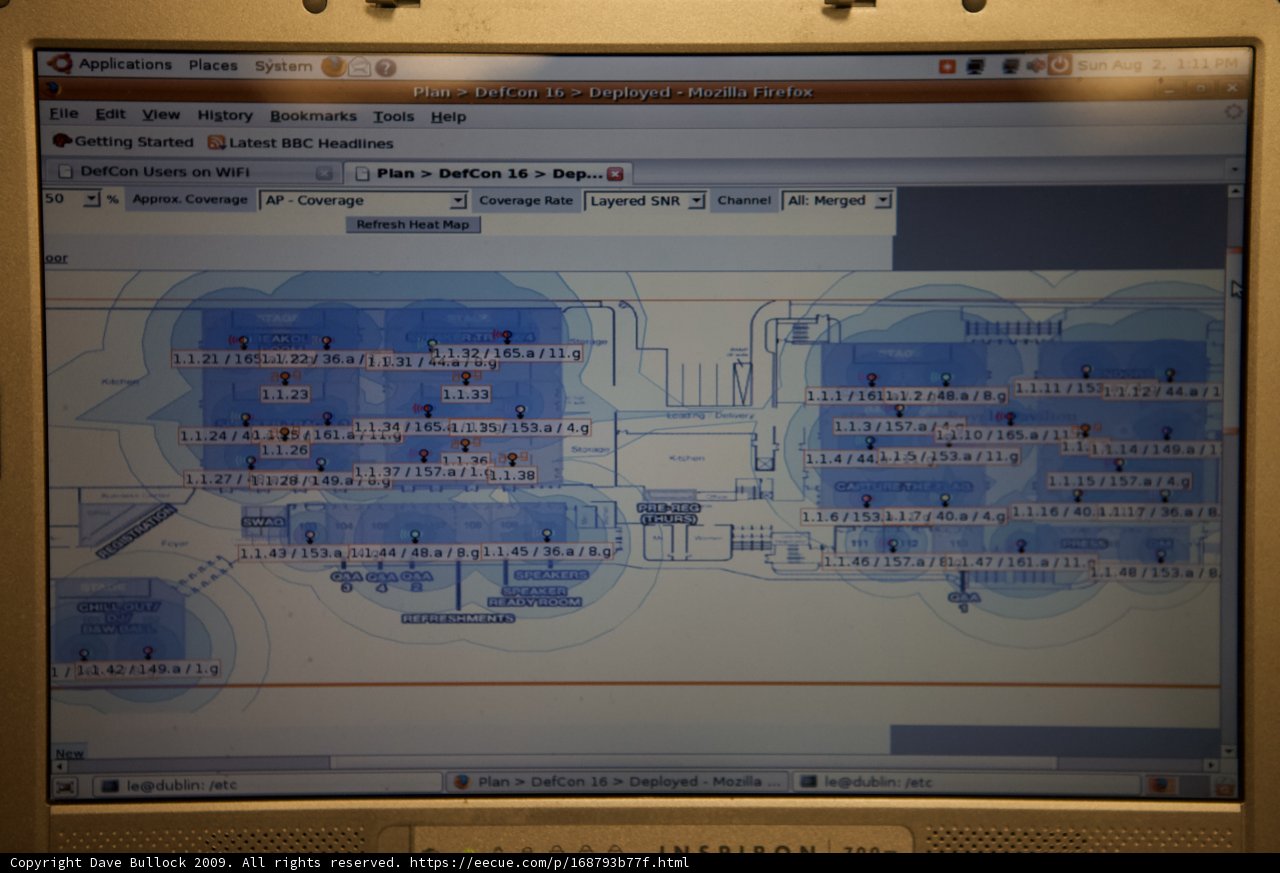Click the red update notifier tray icon
This screenshot has width=1280, height=873.
coord(947,66)
